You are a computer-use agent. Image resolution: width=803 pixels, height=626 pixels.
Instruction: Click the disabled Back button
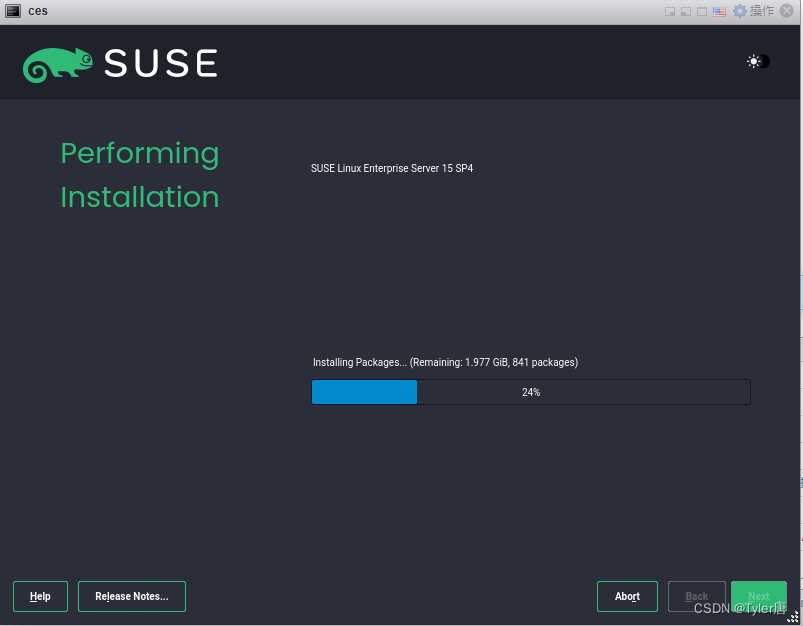click(696, 596)
